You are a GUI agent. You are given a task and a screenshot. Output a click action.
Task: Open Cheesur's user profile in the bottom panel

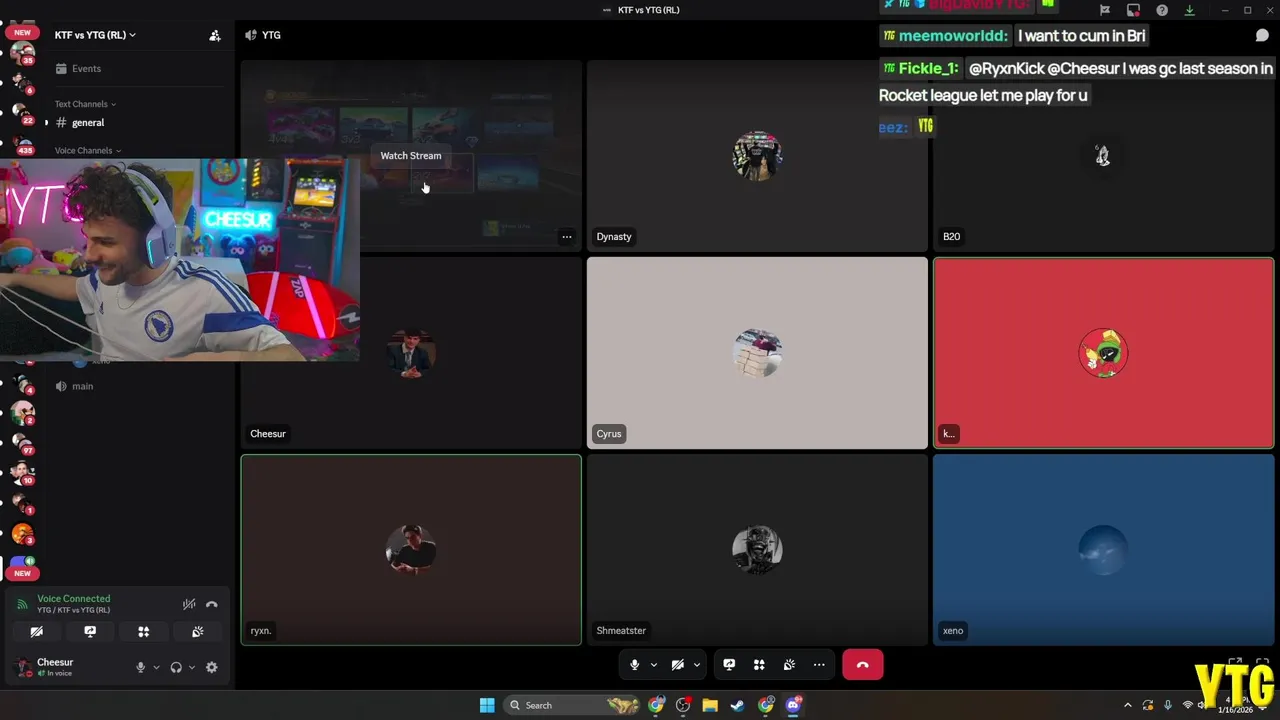click(x=55, y=667)
